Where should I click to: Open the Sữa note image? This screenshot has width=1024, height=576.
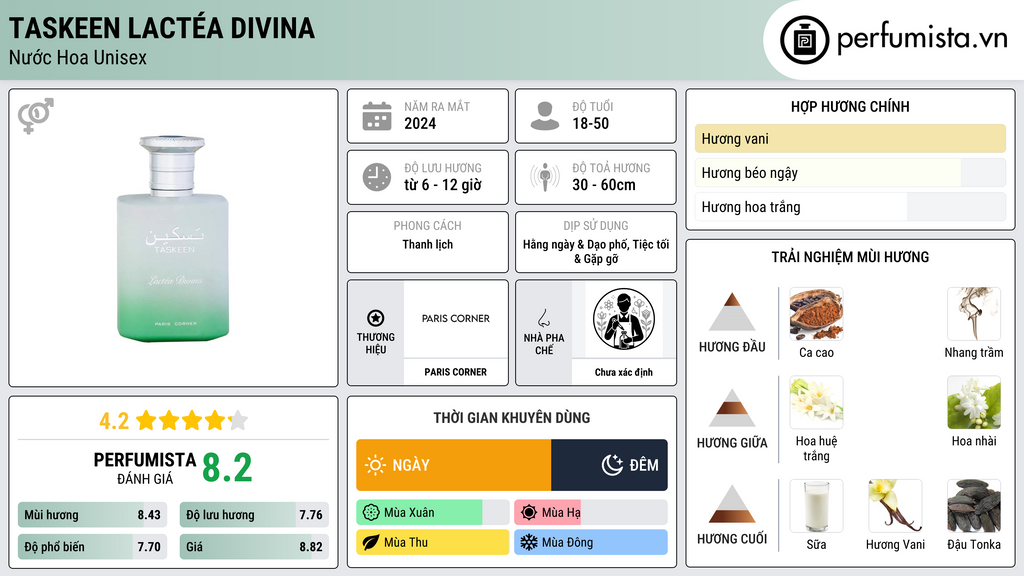click(816, 506)
